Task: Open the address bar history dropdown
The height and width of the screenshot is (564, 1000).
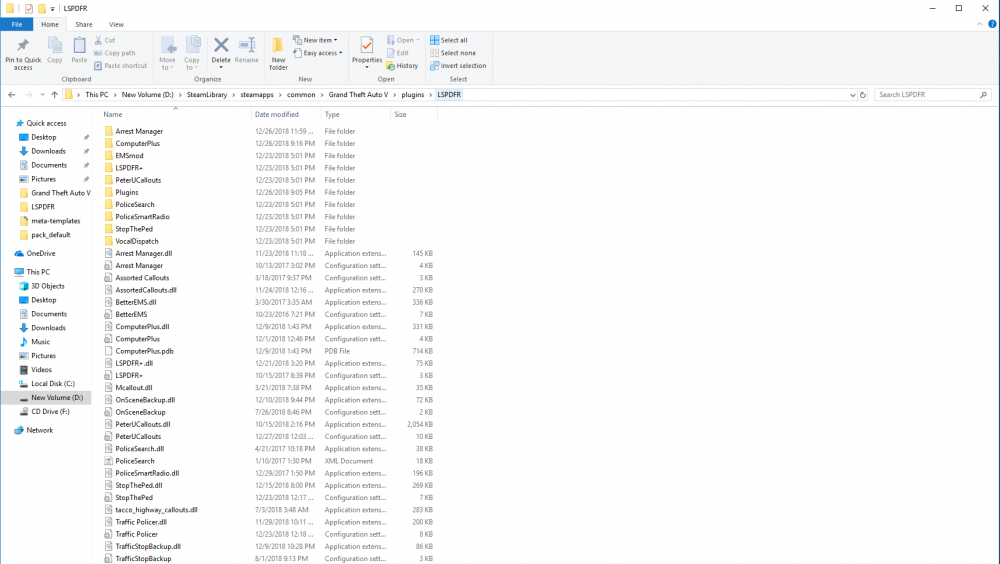Action: (x=850, y=95)
